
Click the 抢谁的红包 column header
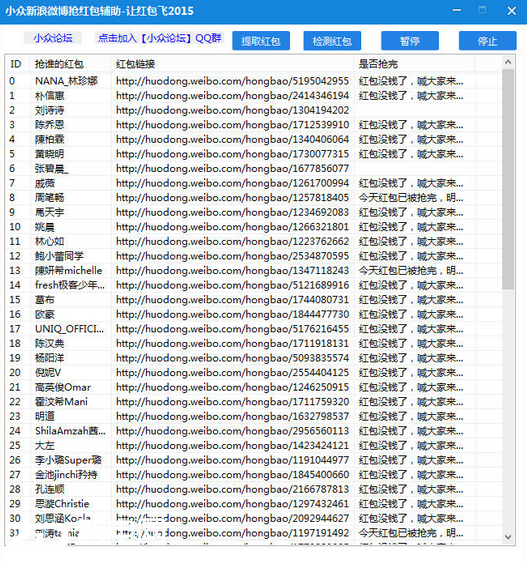59,64
